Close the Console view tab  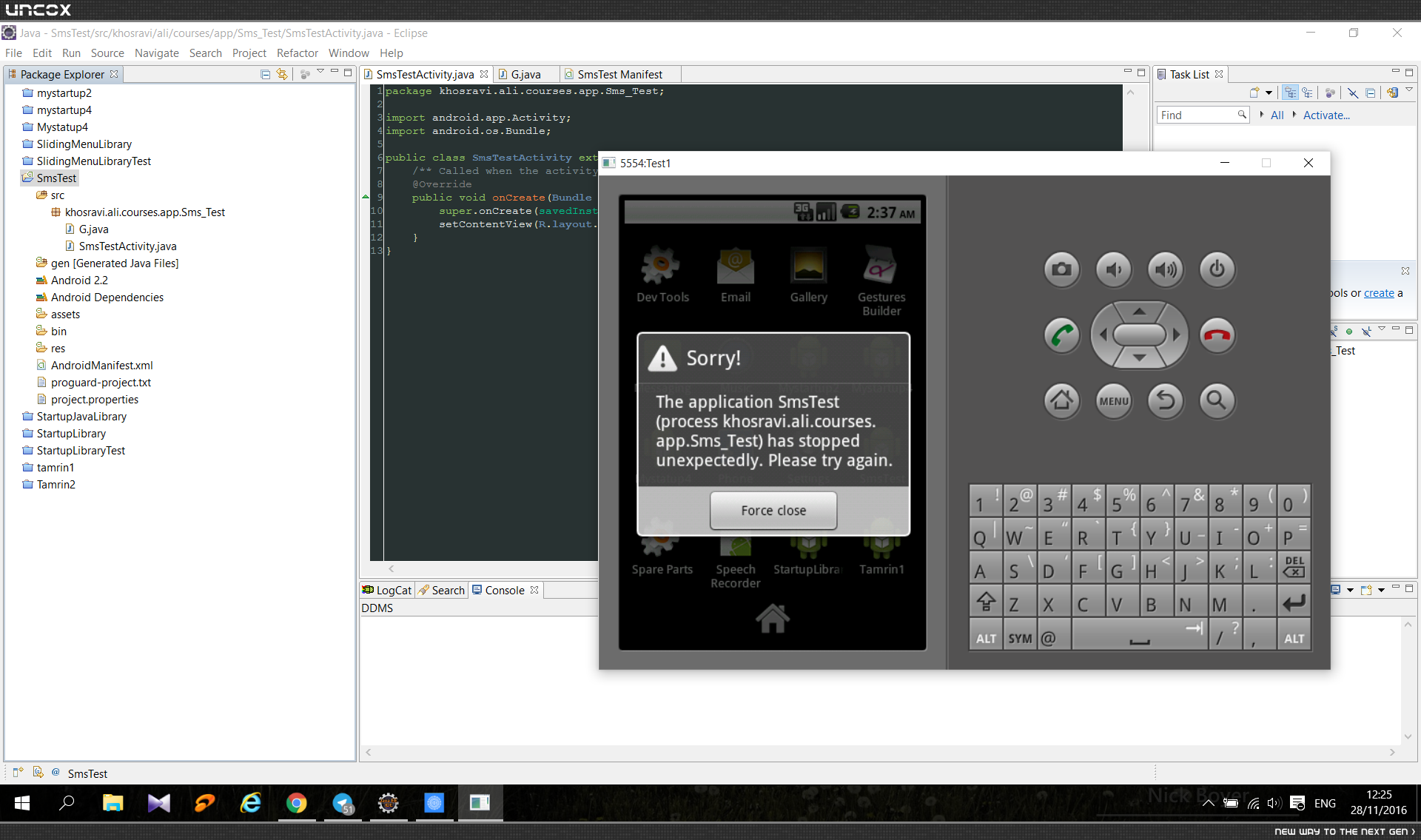coord(534,590)
